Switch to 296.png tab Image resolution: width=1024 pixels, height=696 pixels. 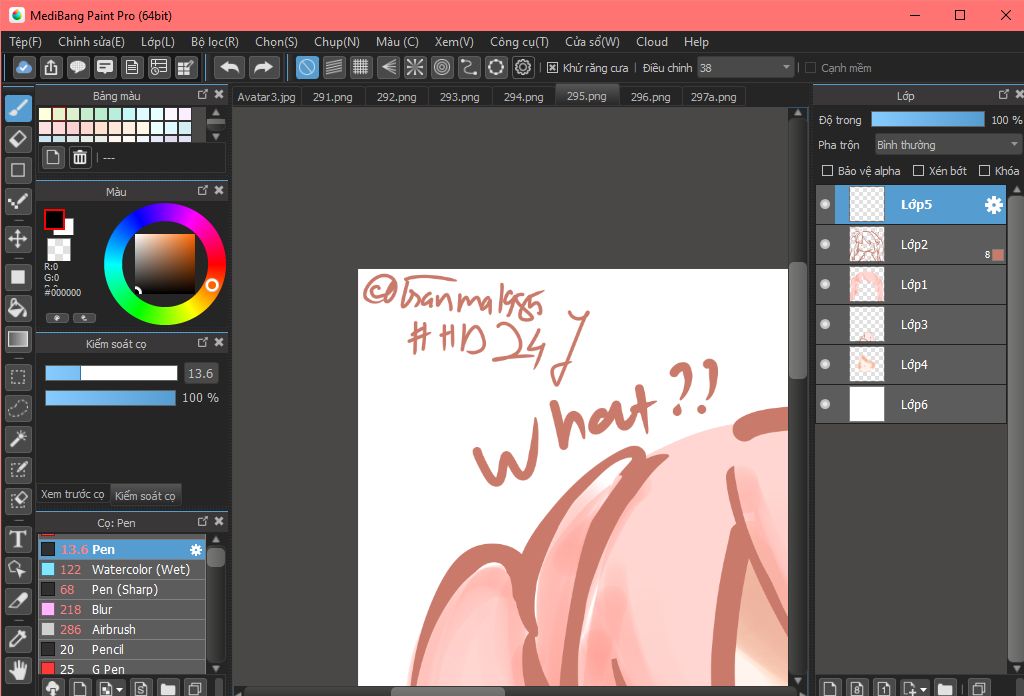click(650, 97)
